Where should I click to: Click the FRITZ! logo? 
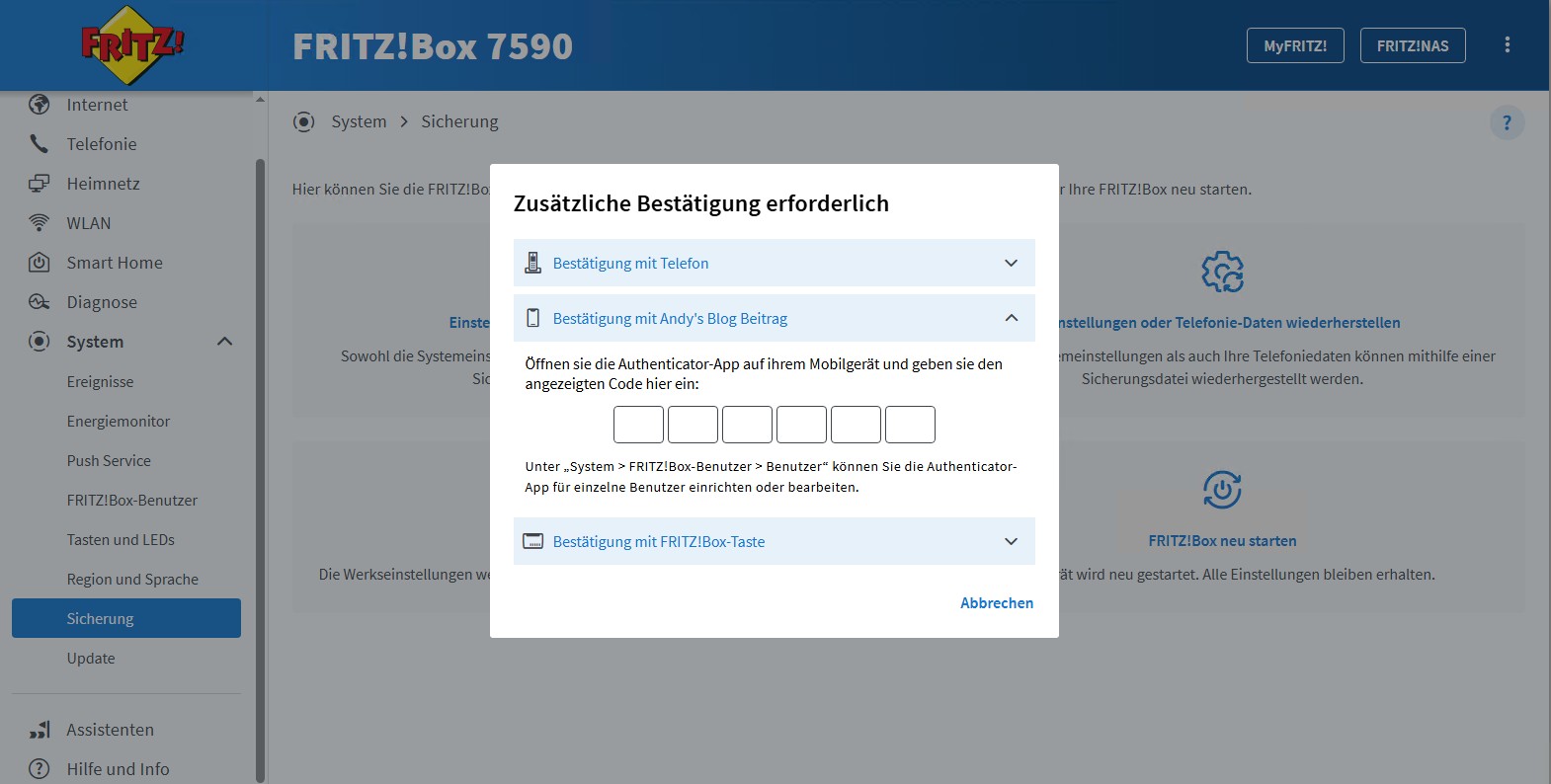click(132, 45)
